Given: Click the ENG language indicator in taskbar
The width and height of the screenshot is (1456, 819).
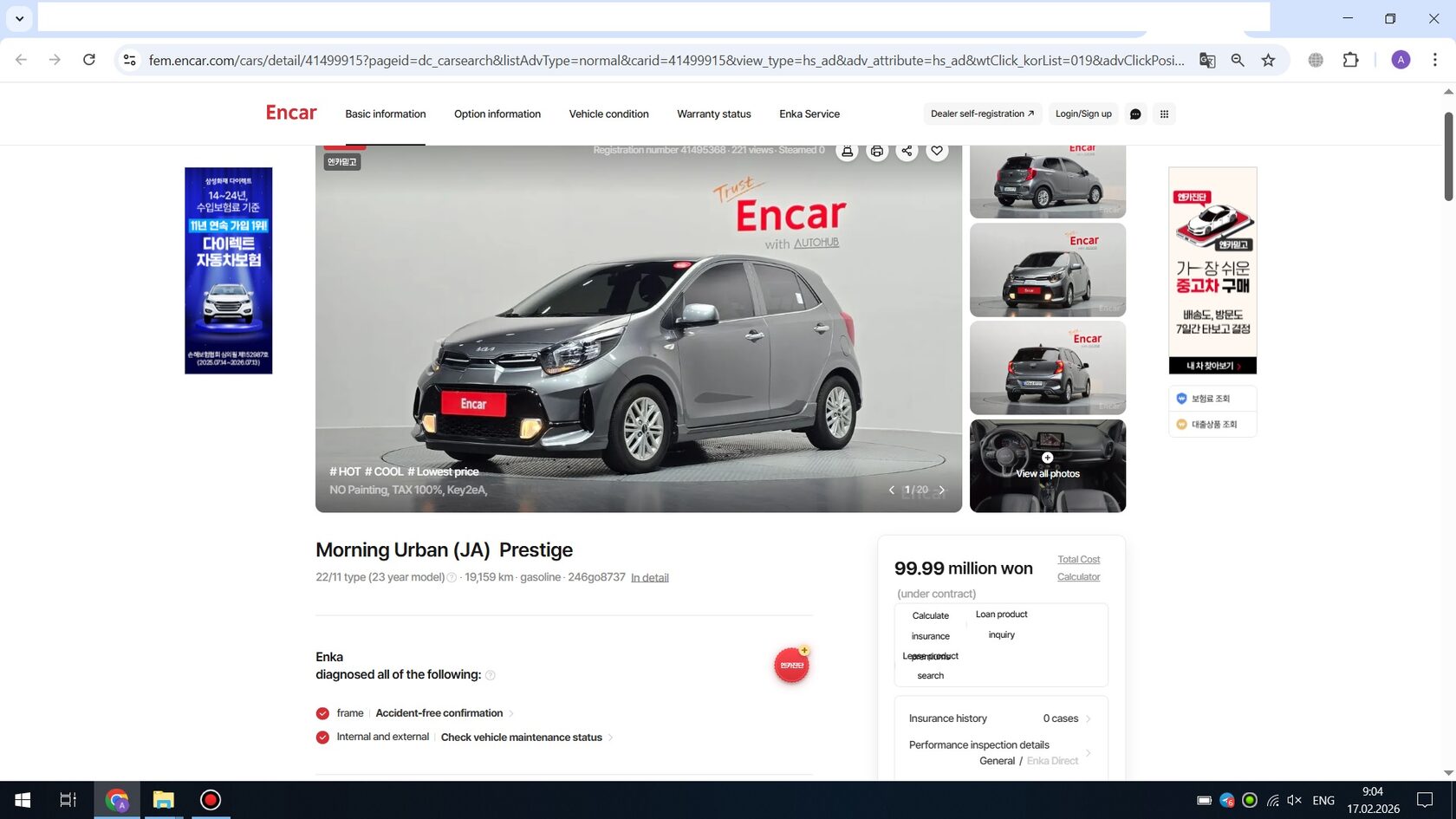Looking at the screenshot, I should pyautogui.click(x=1323, y=800).
